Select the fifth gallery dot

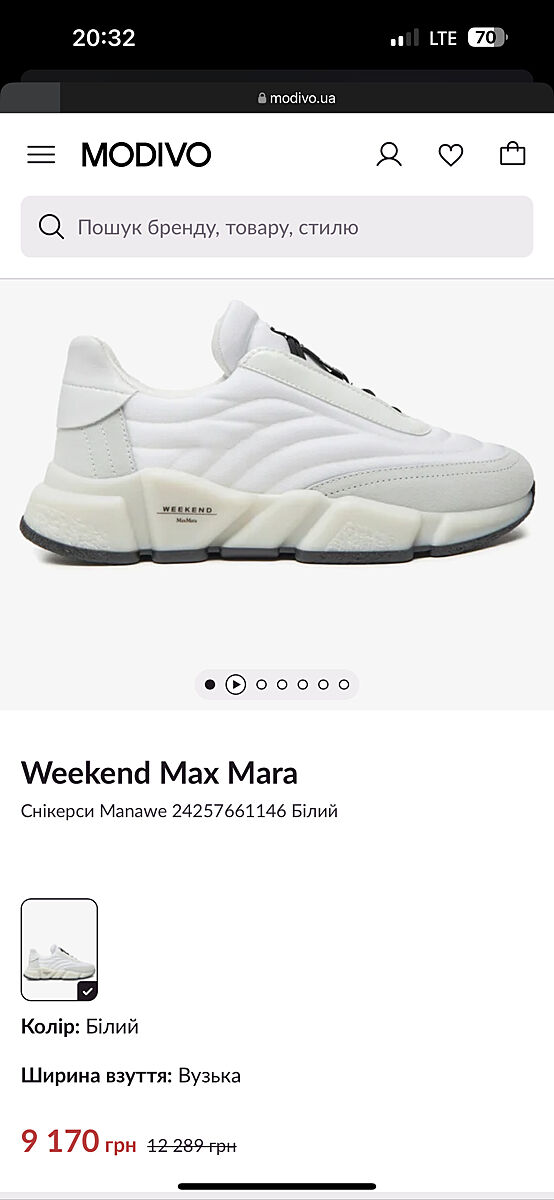point(303,685)
